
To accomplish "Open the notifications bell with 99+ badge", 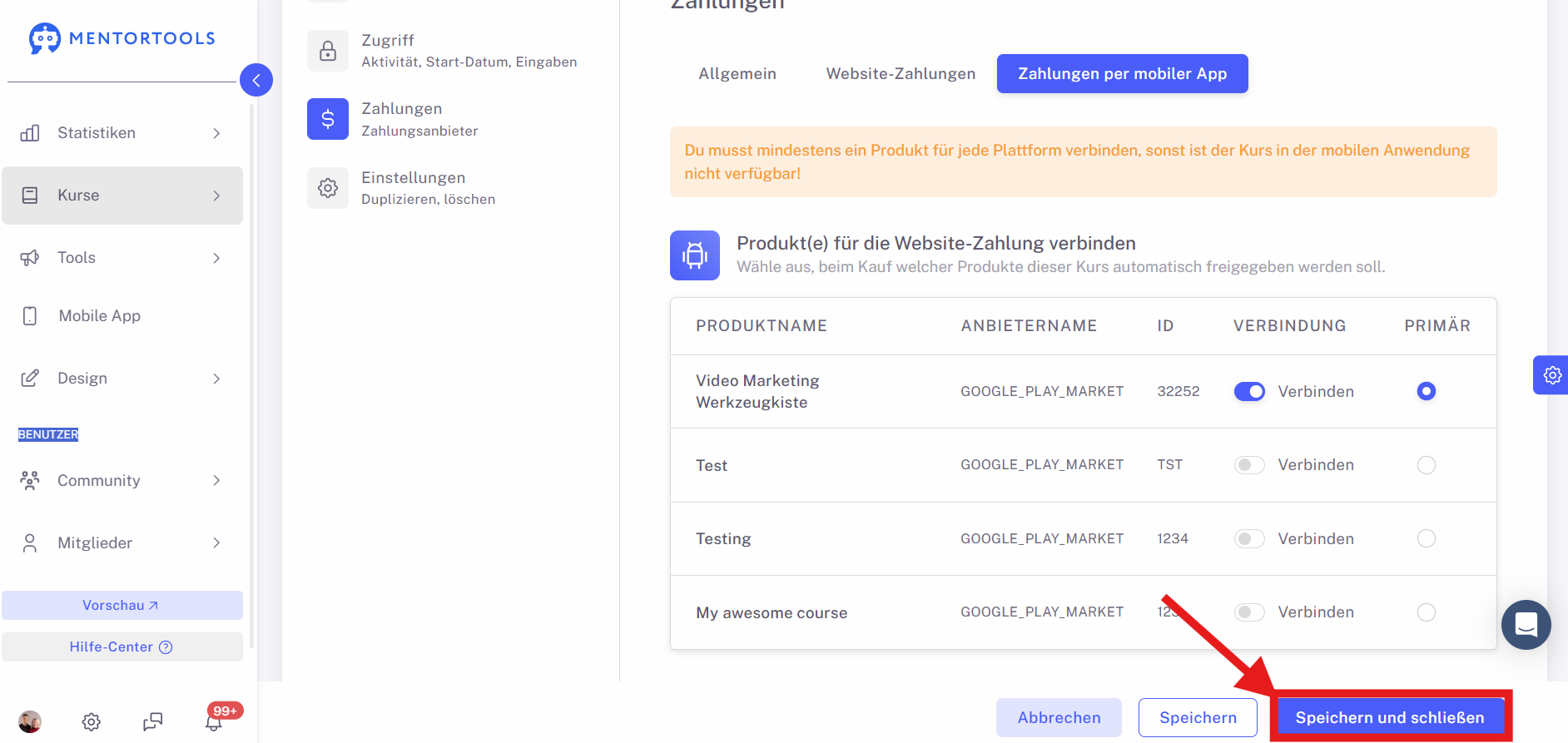I will [215, 721].
